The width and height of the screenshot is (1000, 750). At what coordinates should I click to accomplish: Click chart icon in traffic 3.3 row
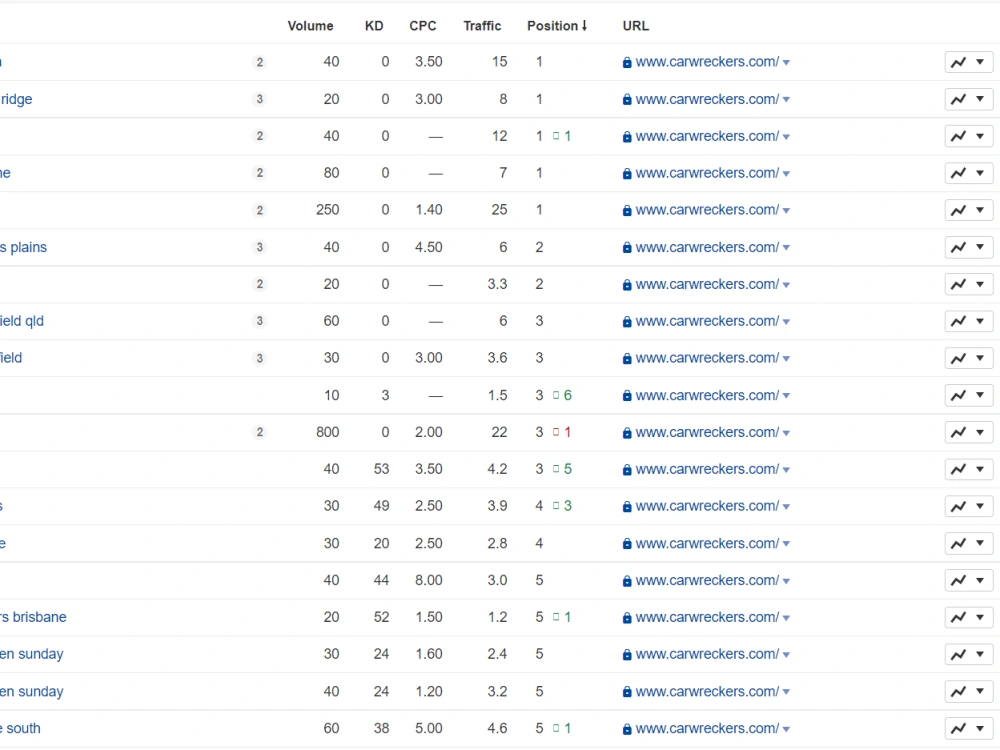[x=958, y=284]
